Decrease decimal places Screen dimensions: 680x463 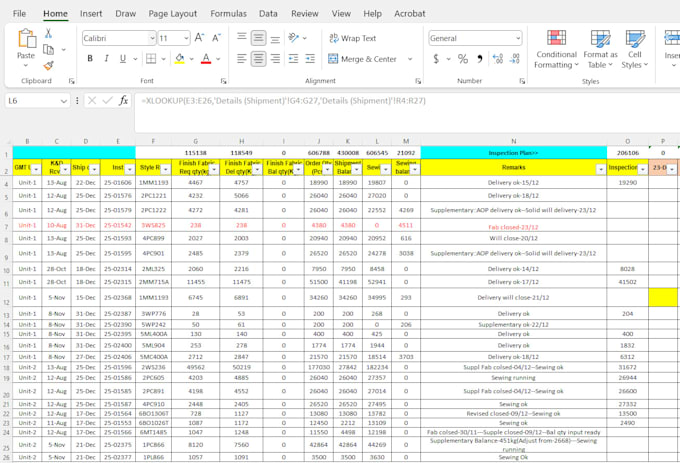[515, 59]
